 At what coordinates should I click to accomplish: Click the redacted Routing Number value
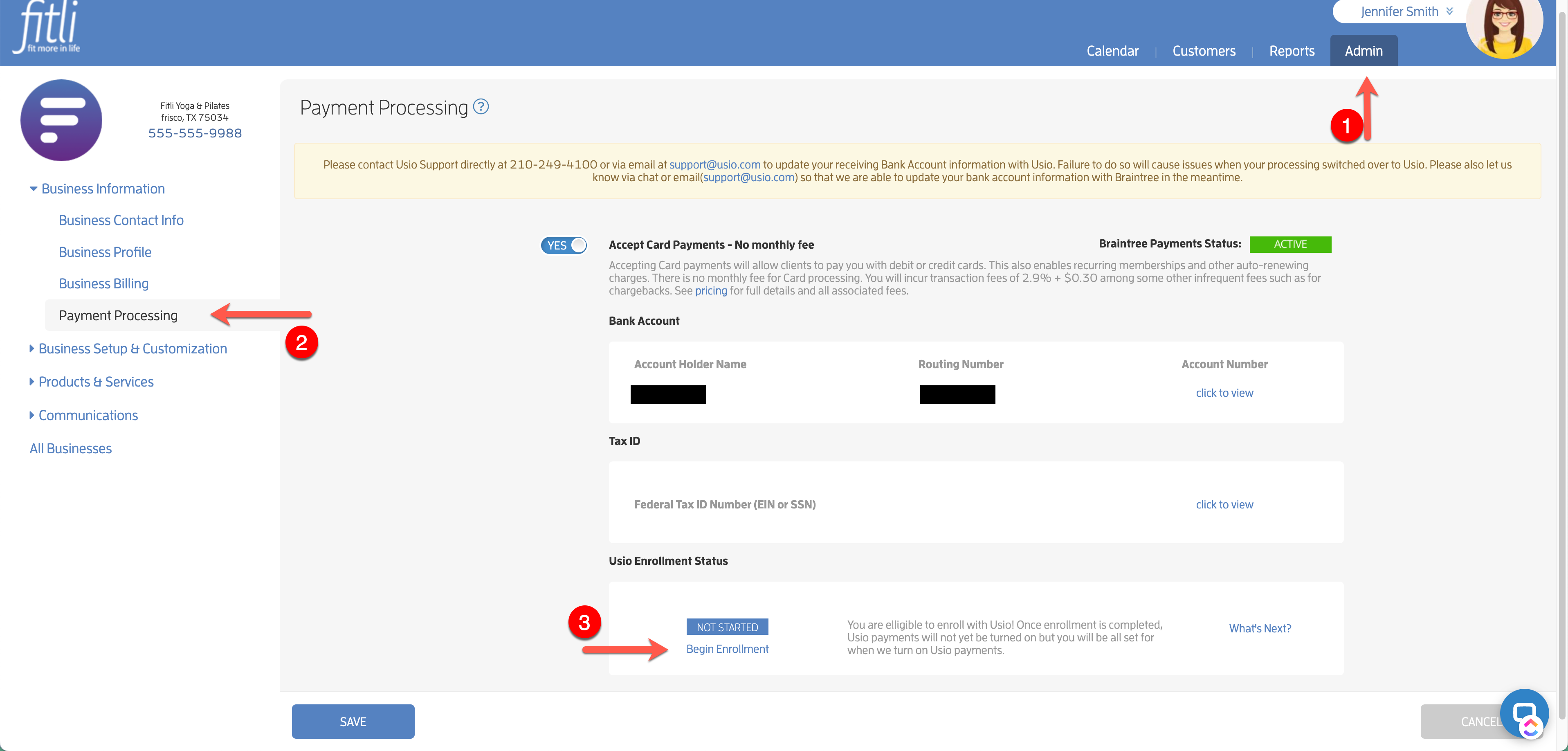[x=957, y=394]
